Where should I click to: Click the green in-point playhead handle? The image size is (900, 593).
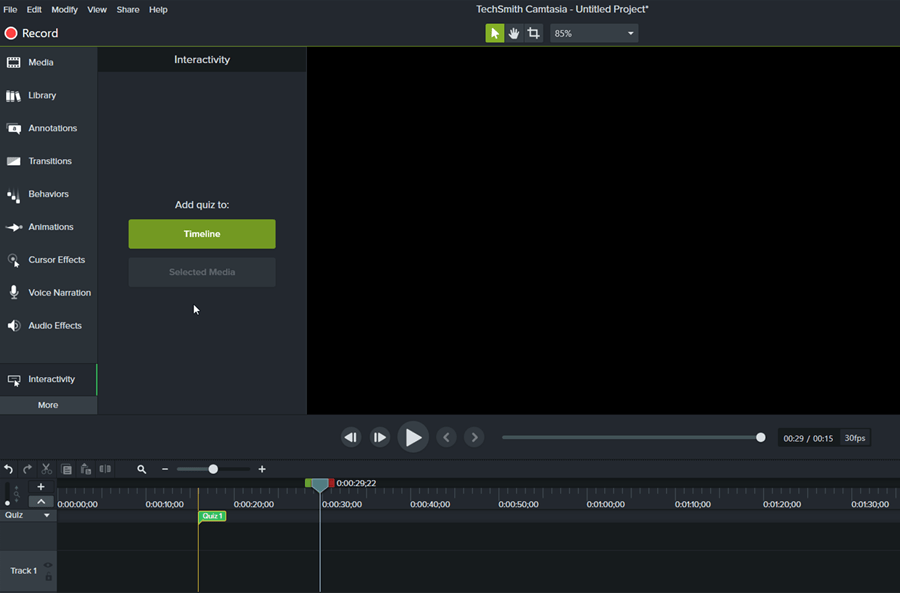308,483
